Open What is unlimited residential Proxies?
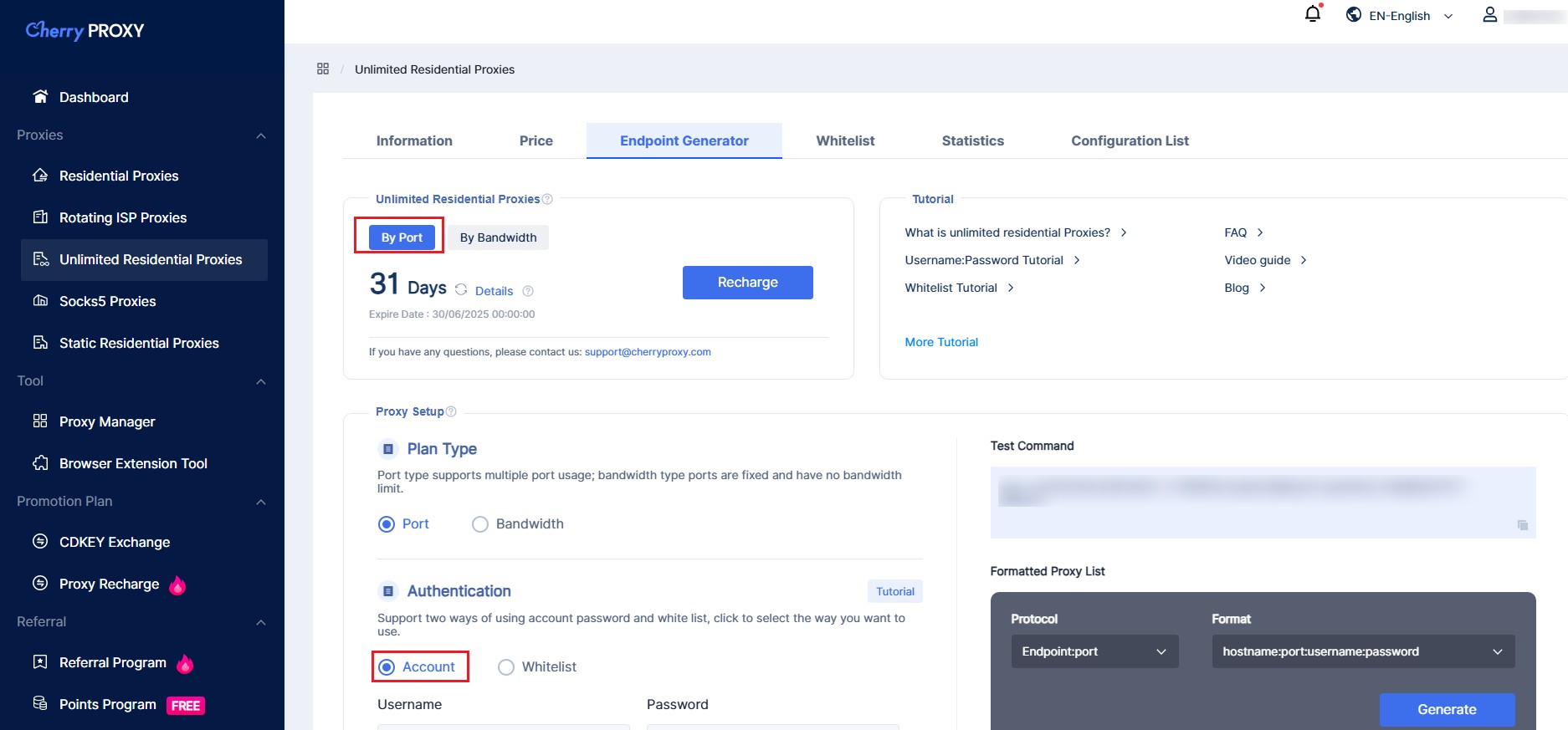This screenshot has width=1568, height=730. pyautogui.click(x=1016, y=232)
